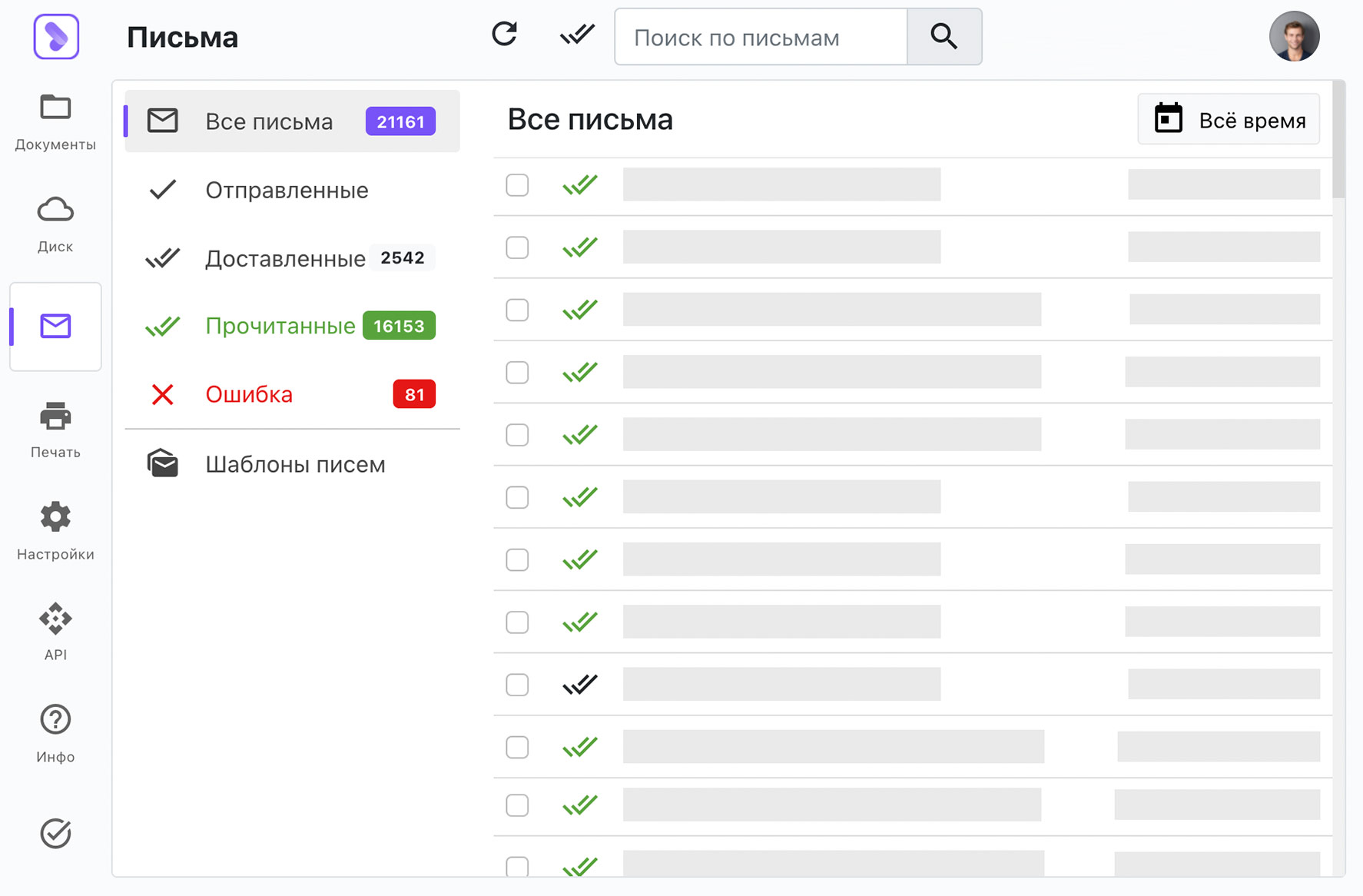Click the circled checkmark icon at sidebar bottom
1363x896 pixels.
point(55,833)
